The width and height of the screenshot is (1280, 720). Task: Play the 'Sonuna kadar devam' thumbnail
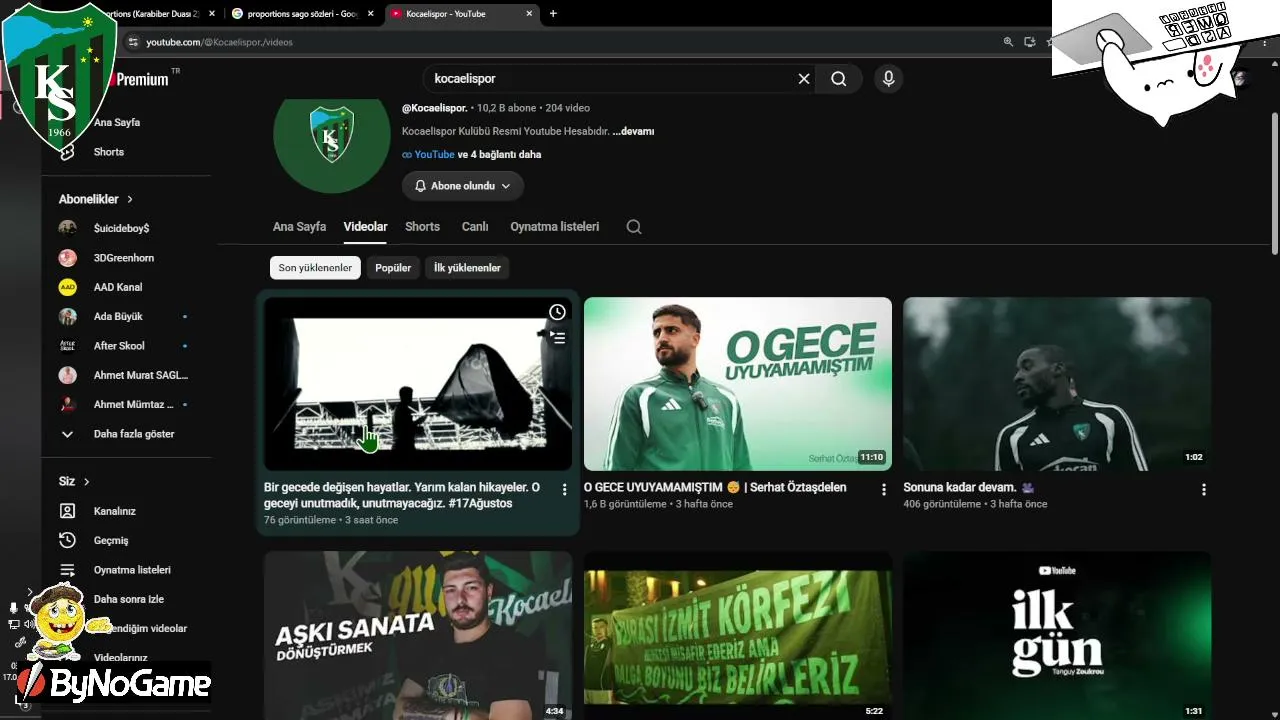(1057, 384)
